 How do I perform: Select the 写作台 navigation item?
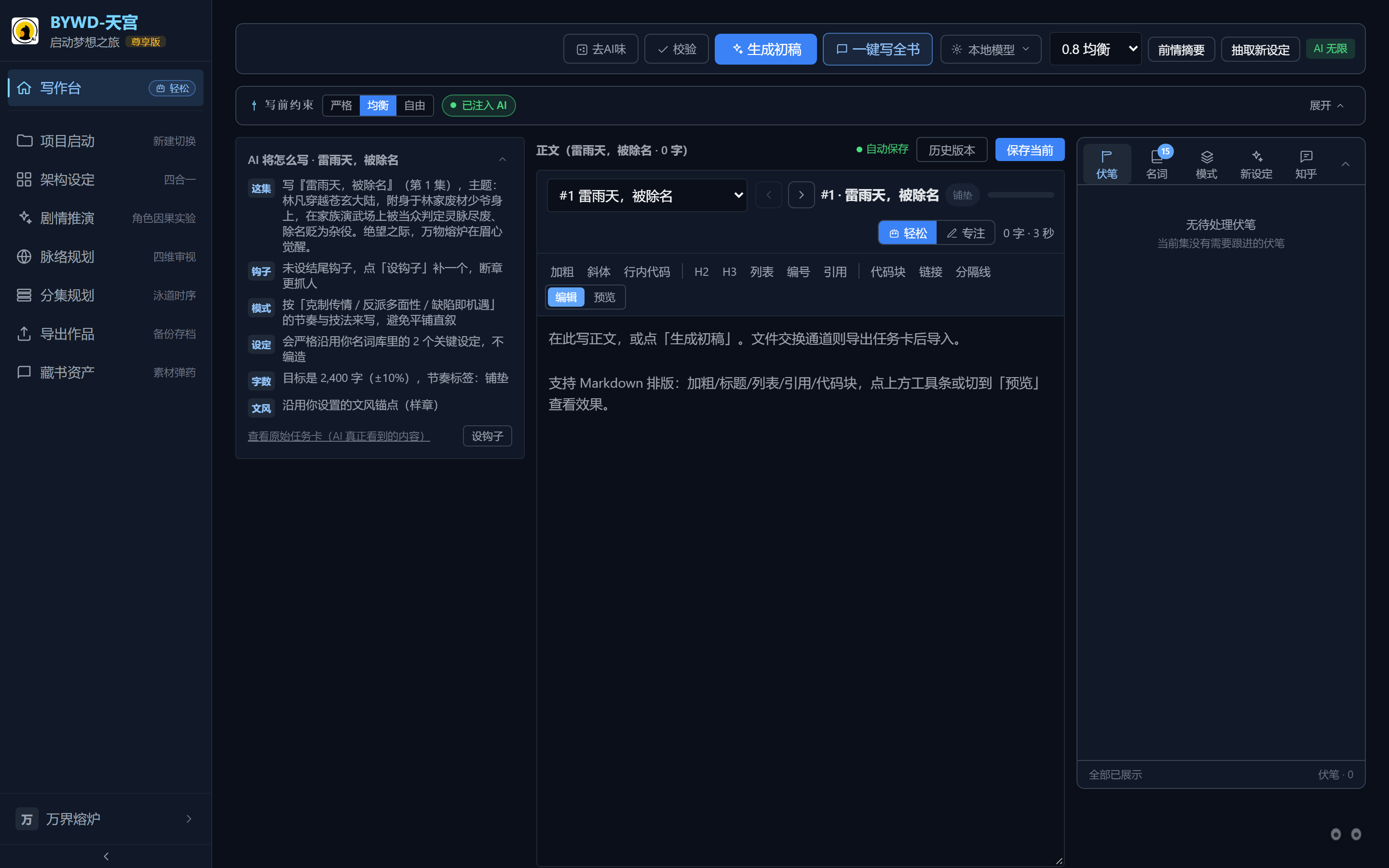coord(106,88)
